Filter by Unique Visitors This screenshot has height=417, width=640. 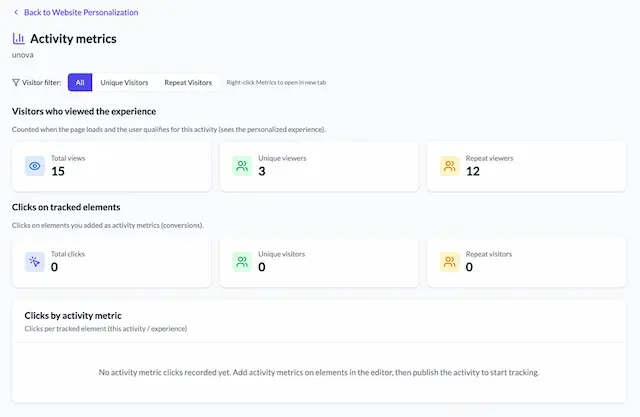point(124,83)
